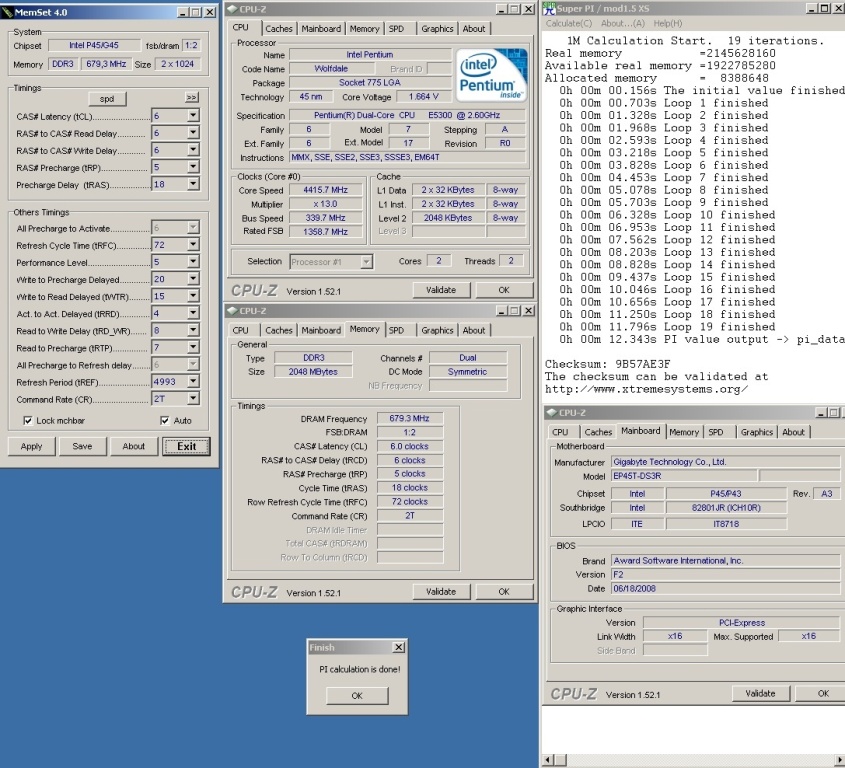This screenshot has height=768, width=845.
Task: Open the Command Rate (CR) dropdown
Action: 193,399
